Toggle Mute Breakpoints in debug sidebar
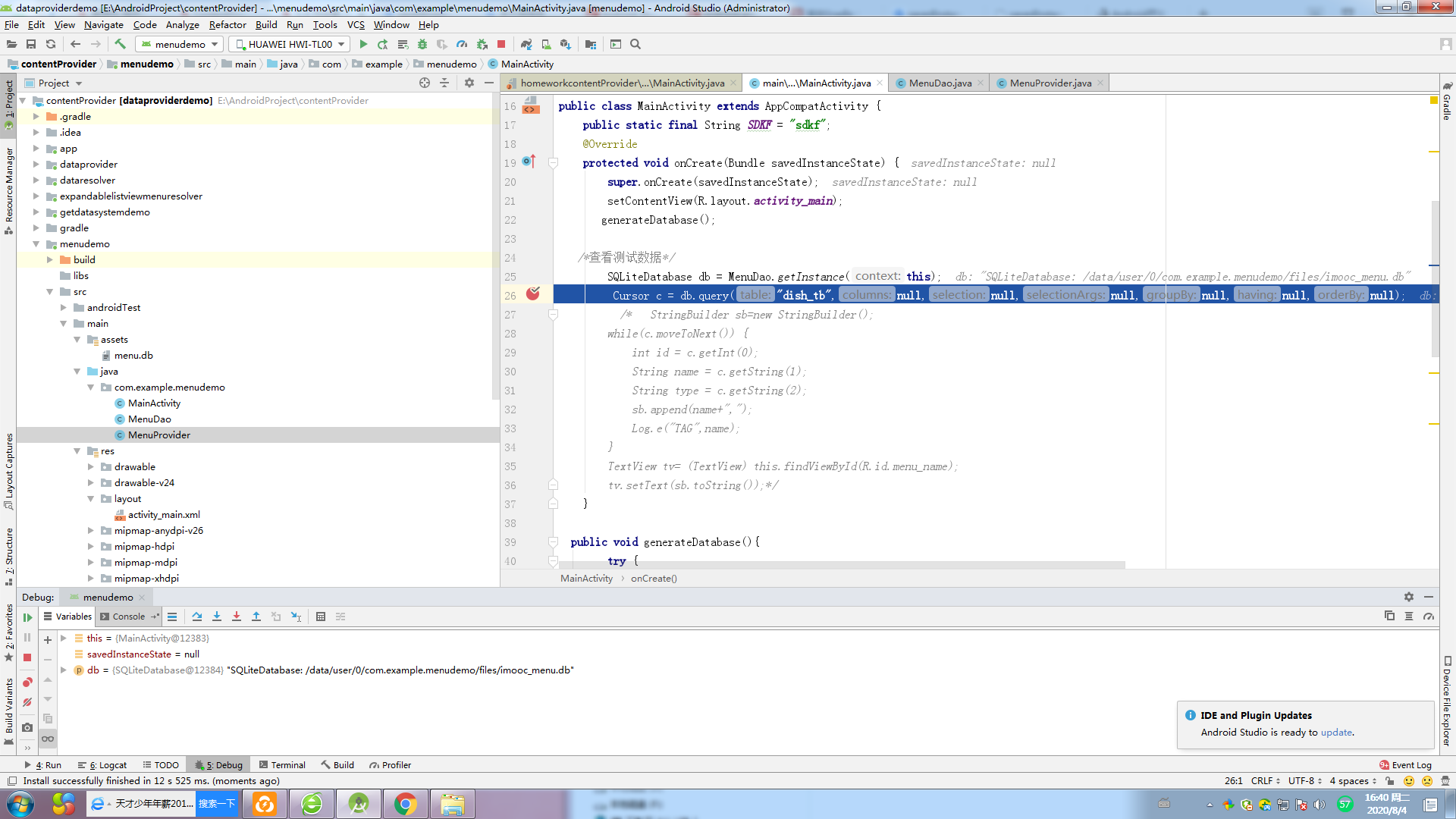The height and width of the screenshot is (819, 1456). click(27, 703)
